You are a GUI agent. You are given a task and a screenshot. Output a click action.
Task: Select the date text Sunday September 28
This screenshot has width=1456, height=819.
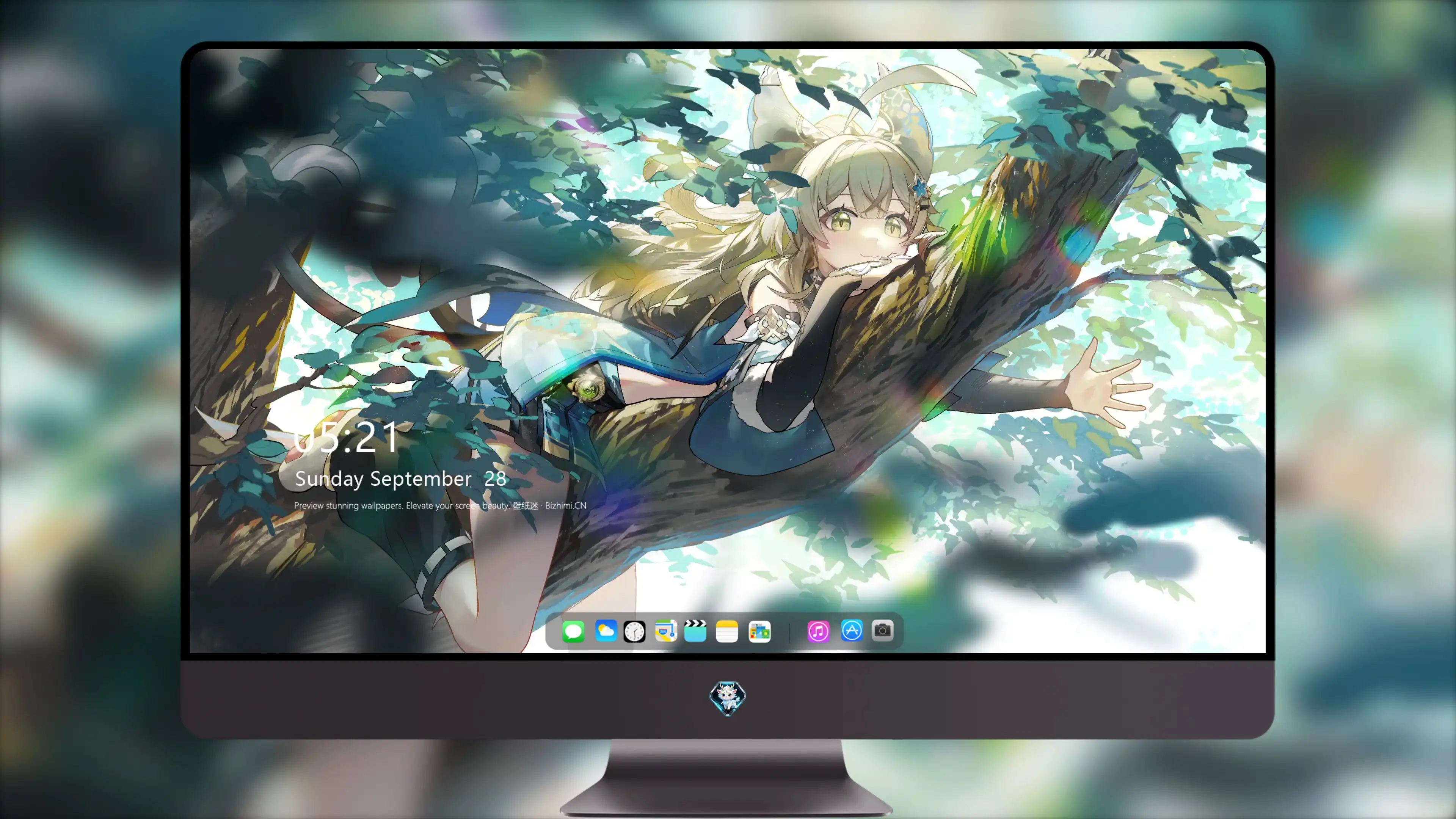[401, 479]
